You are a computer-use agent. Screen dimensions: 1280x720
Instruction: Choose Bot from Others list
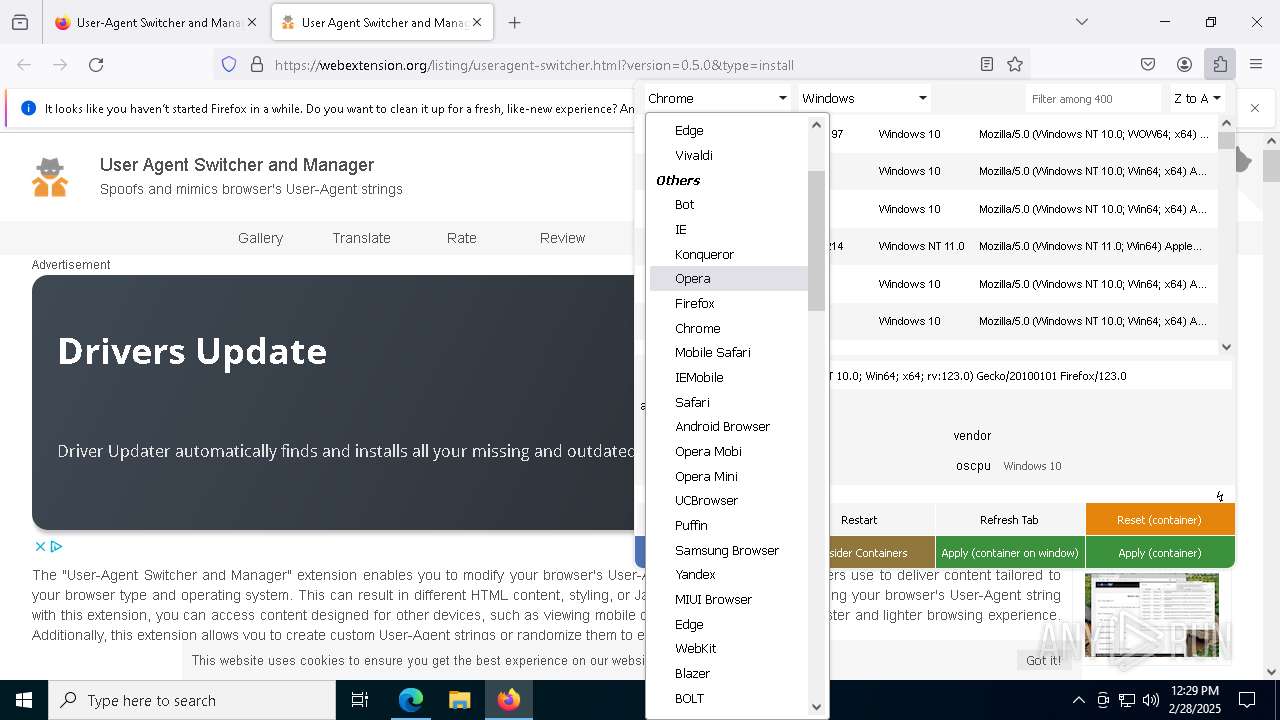[x=728, y=204]
